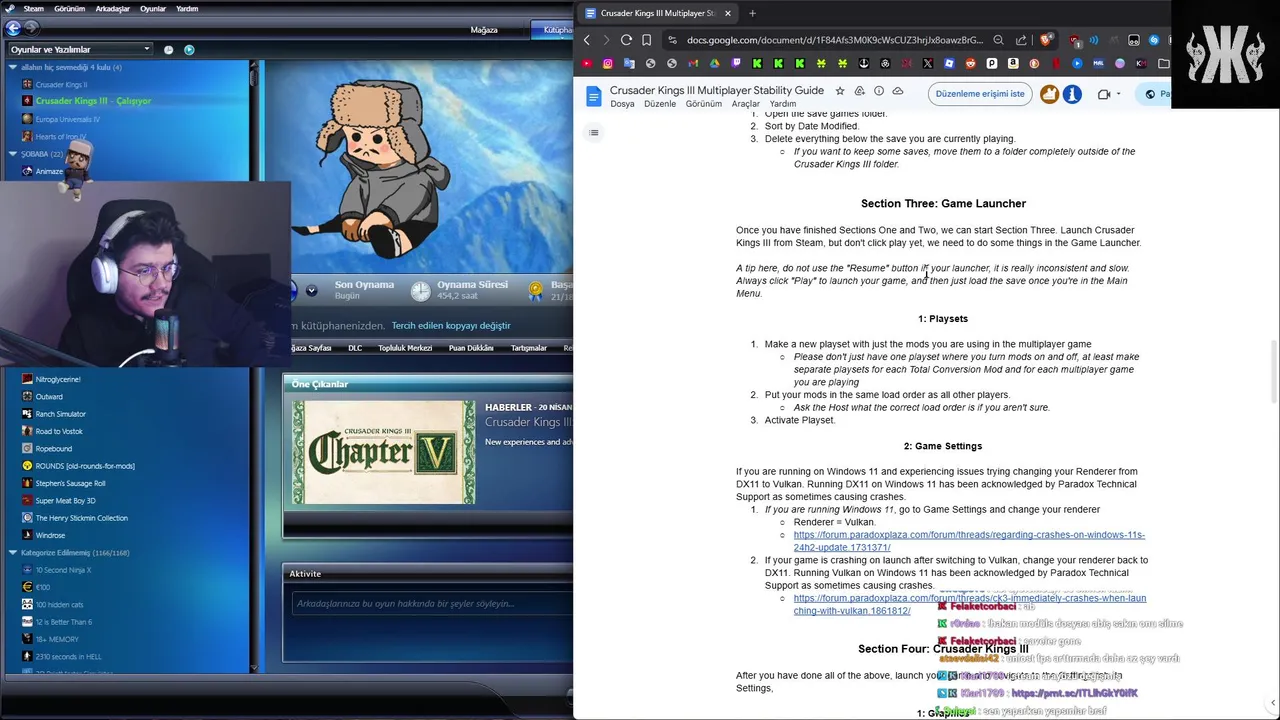Open the Google Drive bookmark icon
This screenshot has width=1280, height=720.
[714, 64]
